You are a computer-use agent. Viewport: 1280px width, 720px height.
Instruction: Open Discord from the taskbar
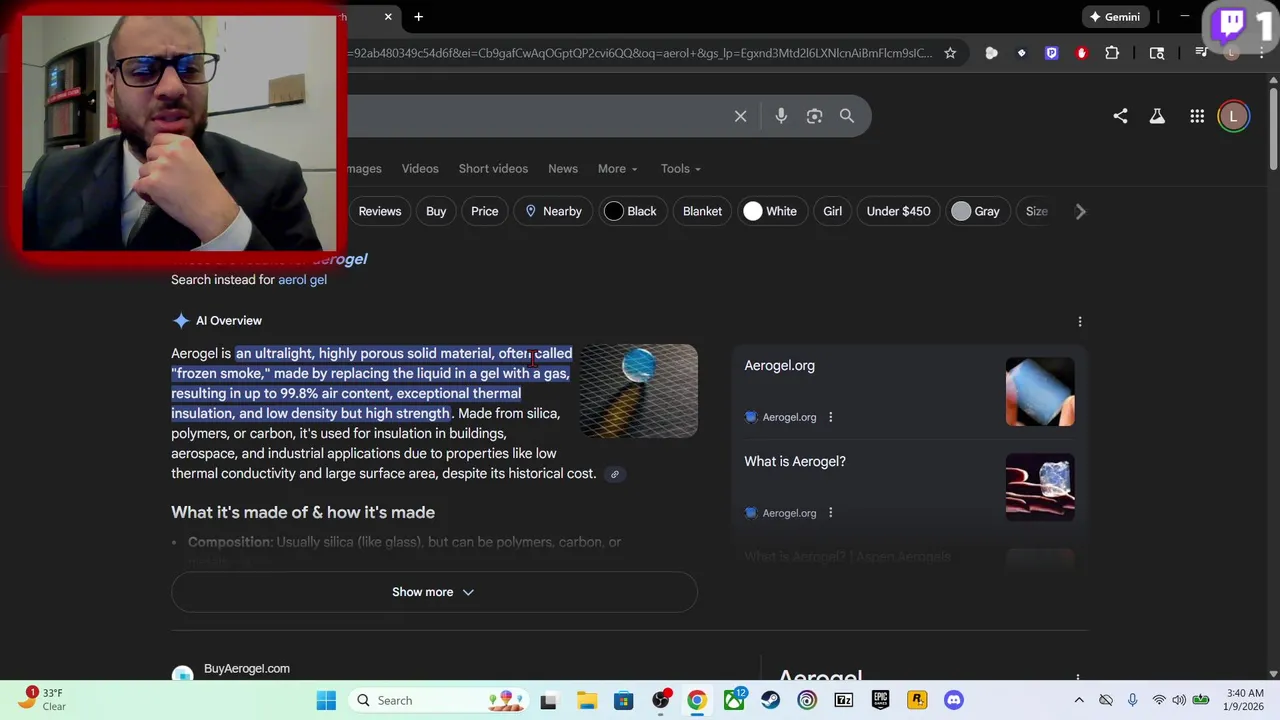(953, 700)
